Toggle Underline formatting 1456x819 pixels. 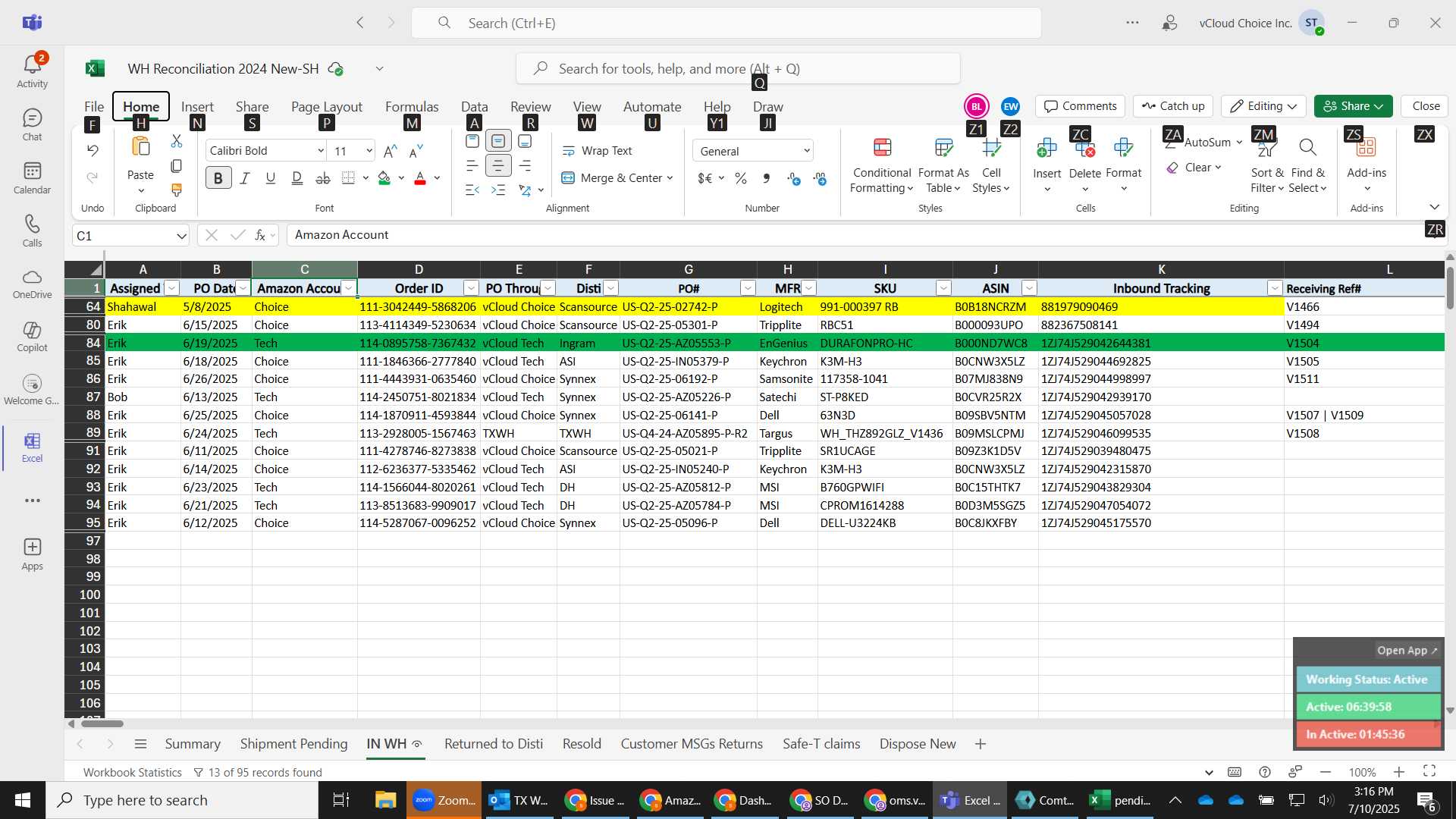(271, 178)
